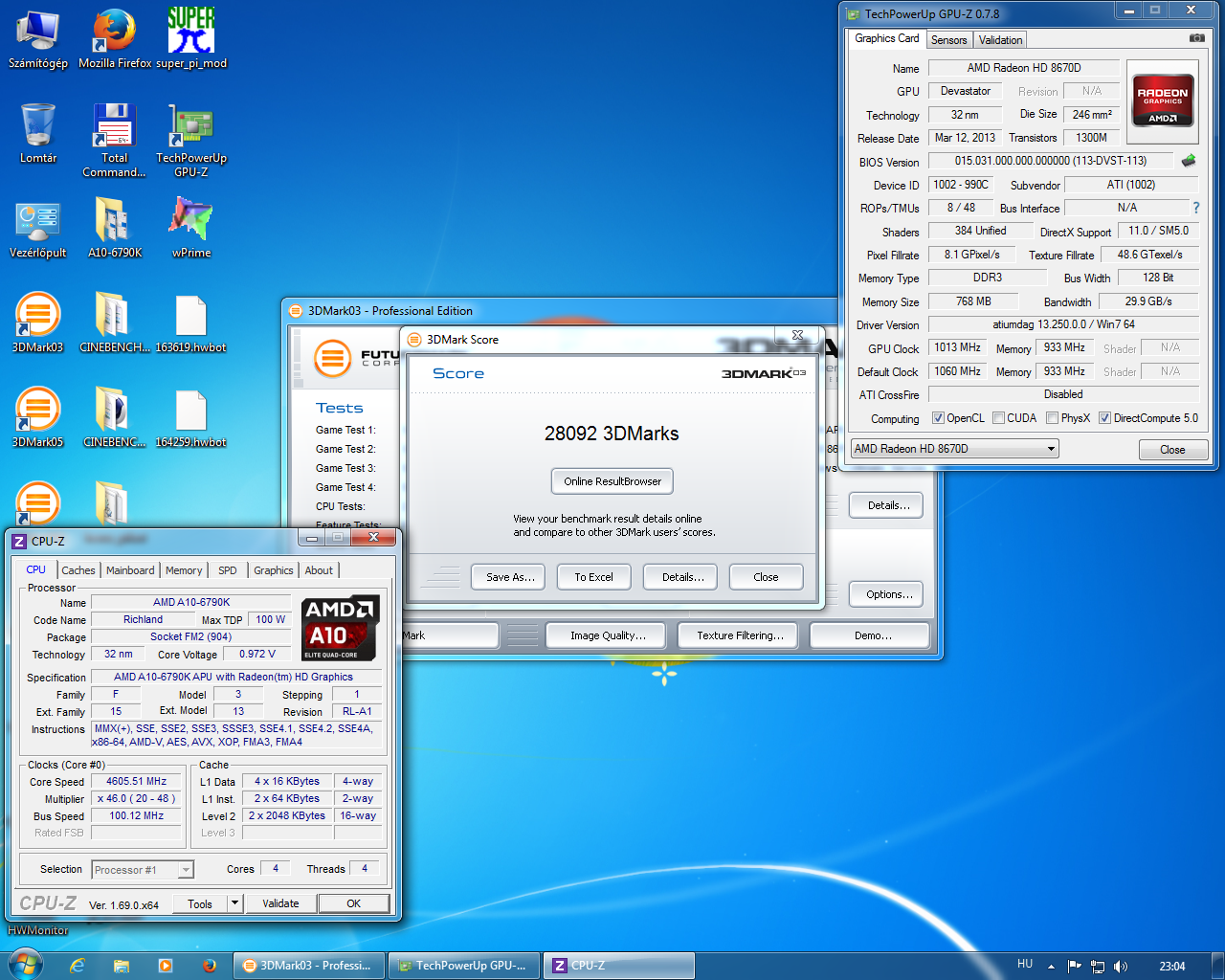1225x980 pixels.
Task: Click the HU language indicator
Action: tap(1025, 964)
